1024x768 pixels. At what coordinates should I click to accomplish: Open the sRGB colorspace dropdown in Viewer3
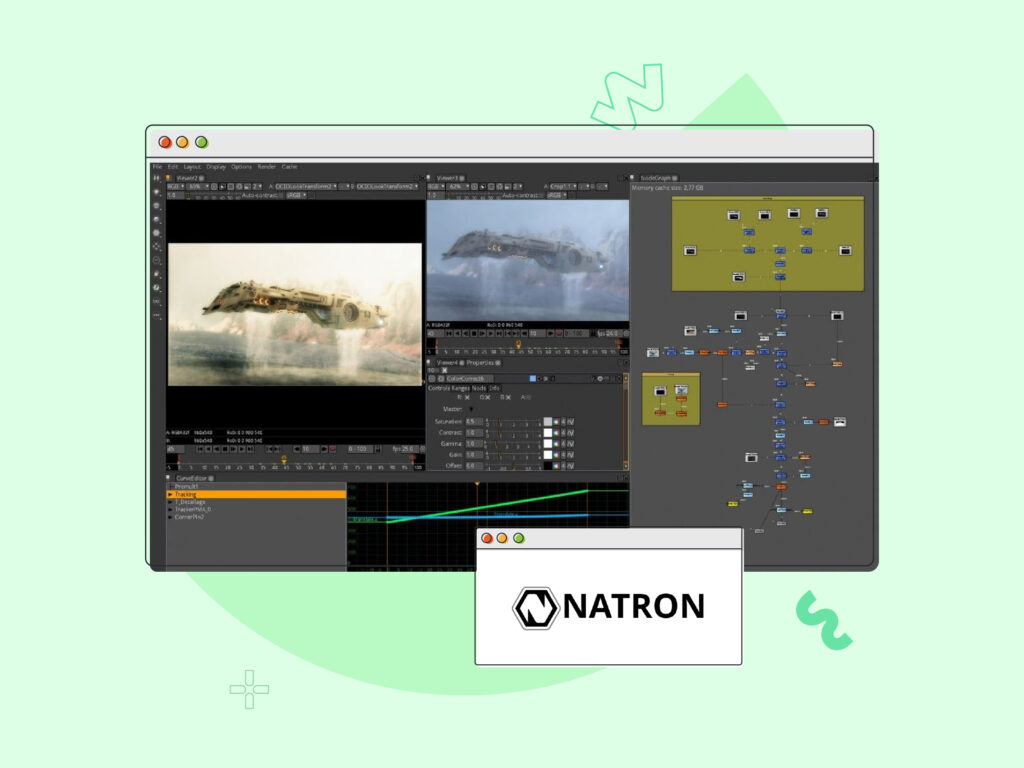tap(557, 195)
